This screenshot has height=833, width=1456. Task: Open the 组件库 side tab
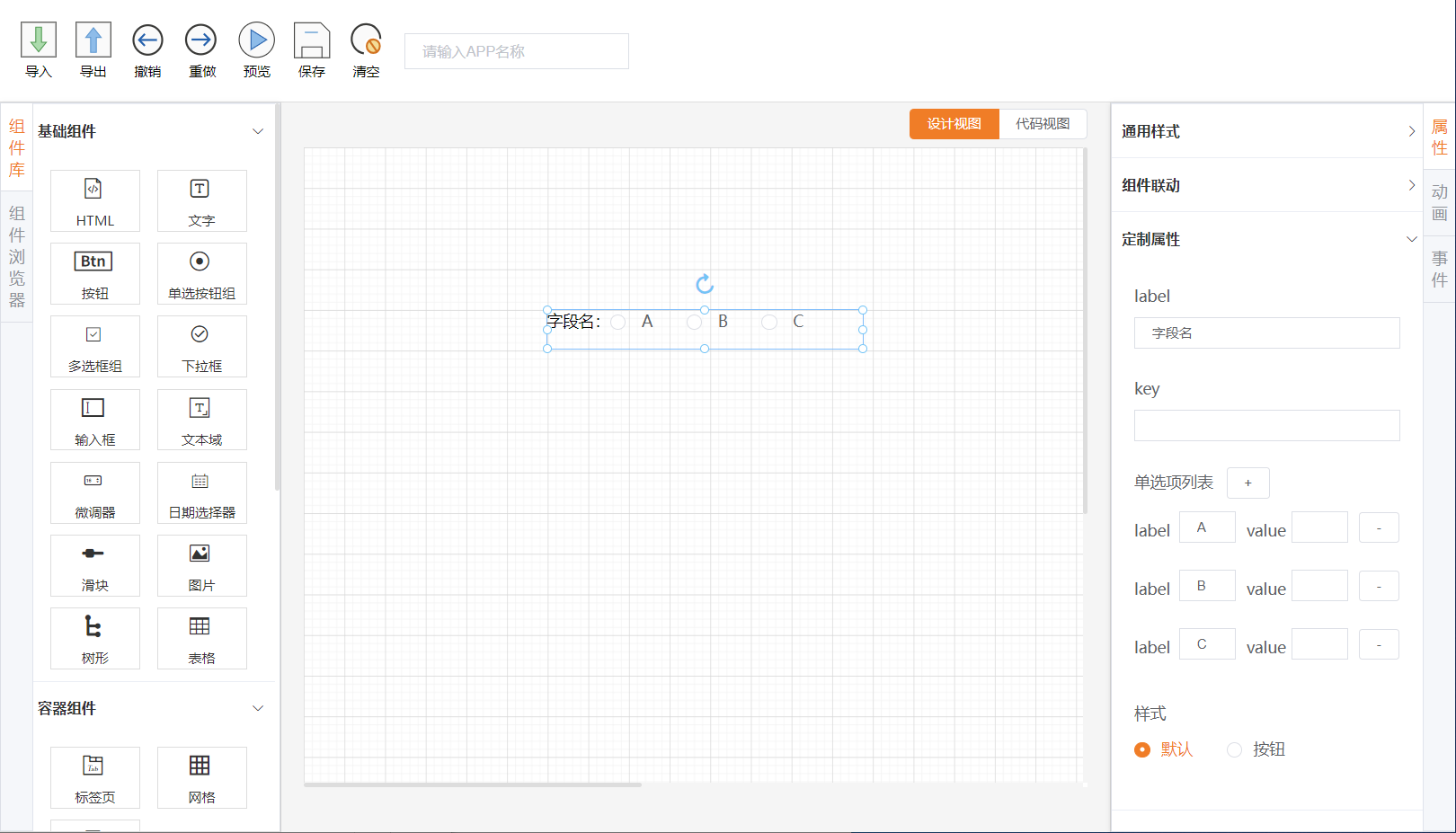[16, 147]
